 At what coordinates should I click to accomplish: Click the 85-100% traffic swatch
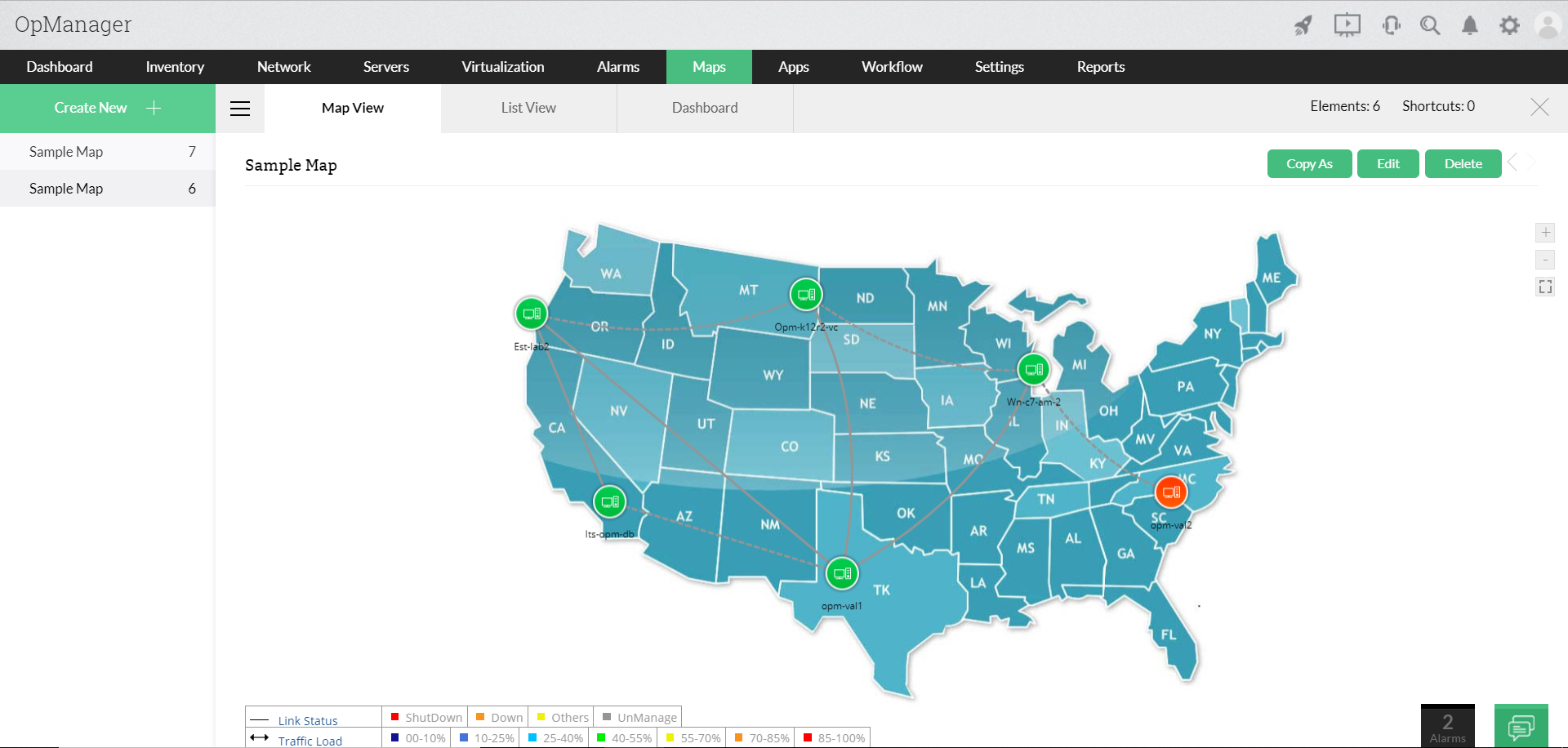808,737
